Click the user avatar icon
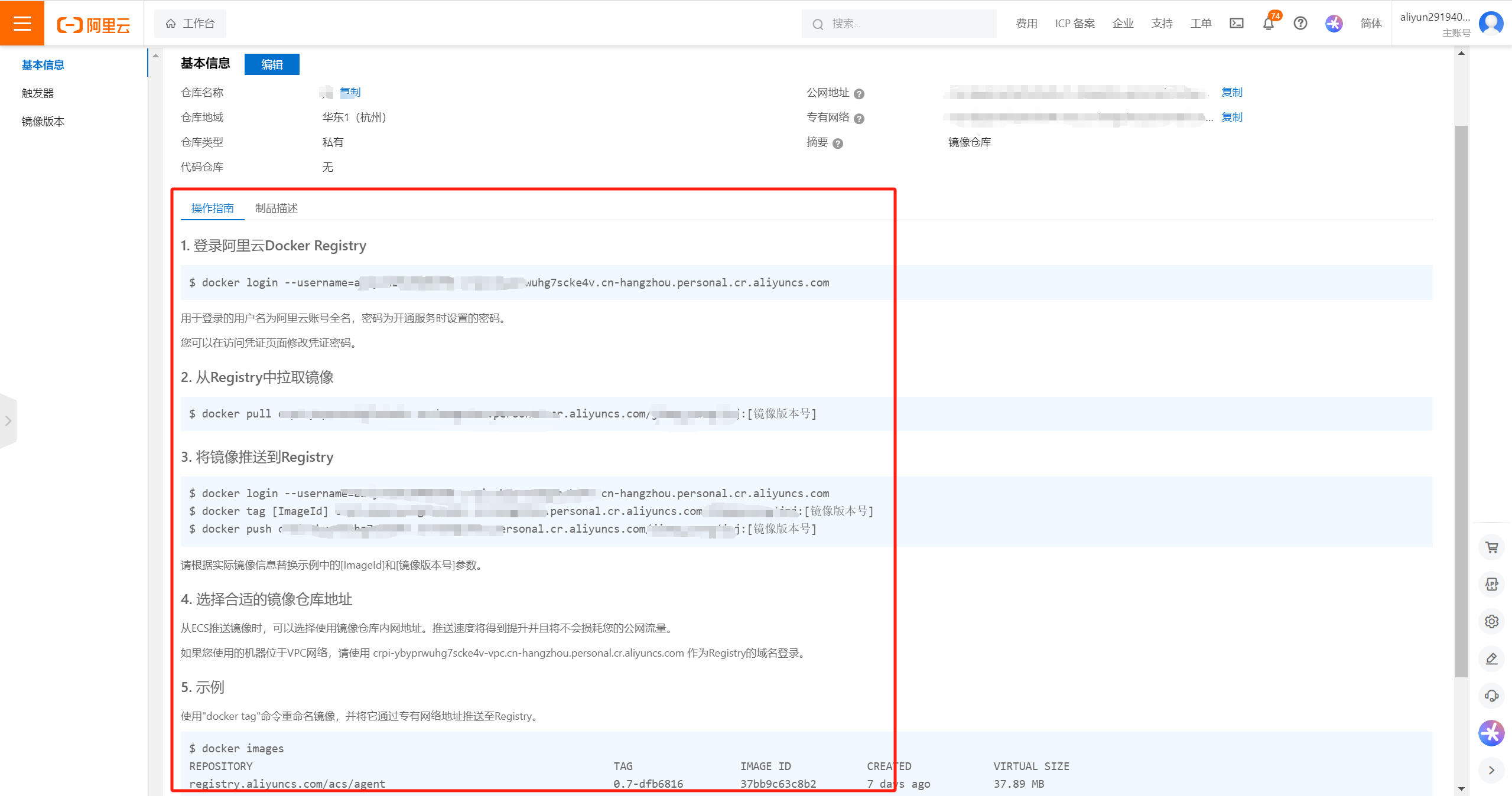The image size is (1512, 796). [1491, 24]
